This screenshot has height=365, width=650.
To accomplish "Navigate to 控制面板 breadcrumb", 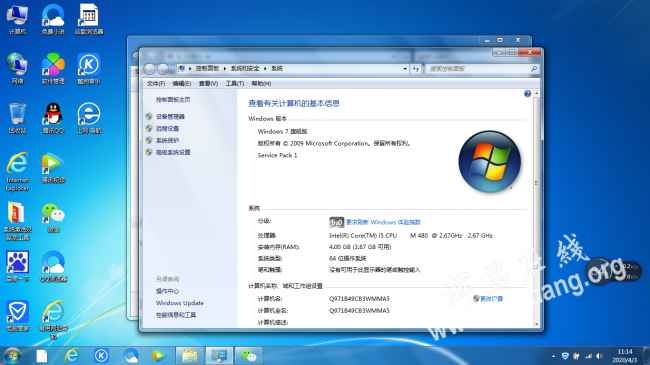I will pos(207,68).
